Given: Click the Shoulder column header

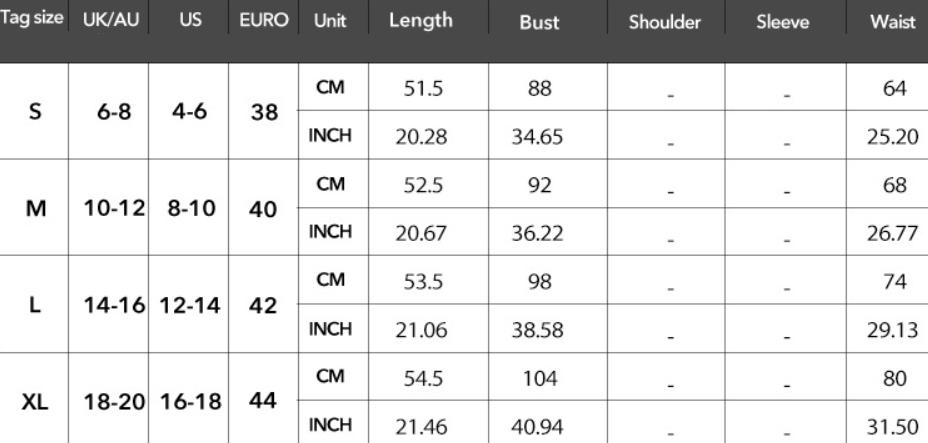Looking at the screenshot, I should click(x=665, y=22).
